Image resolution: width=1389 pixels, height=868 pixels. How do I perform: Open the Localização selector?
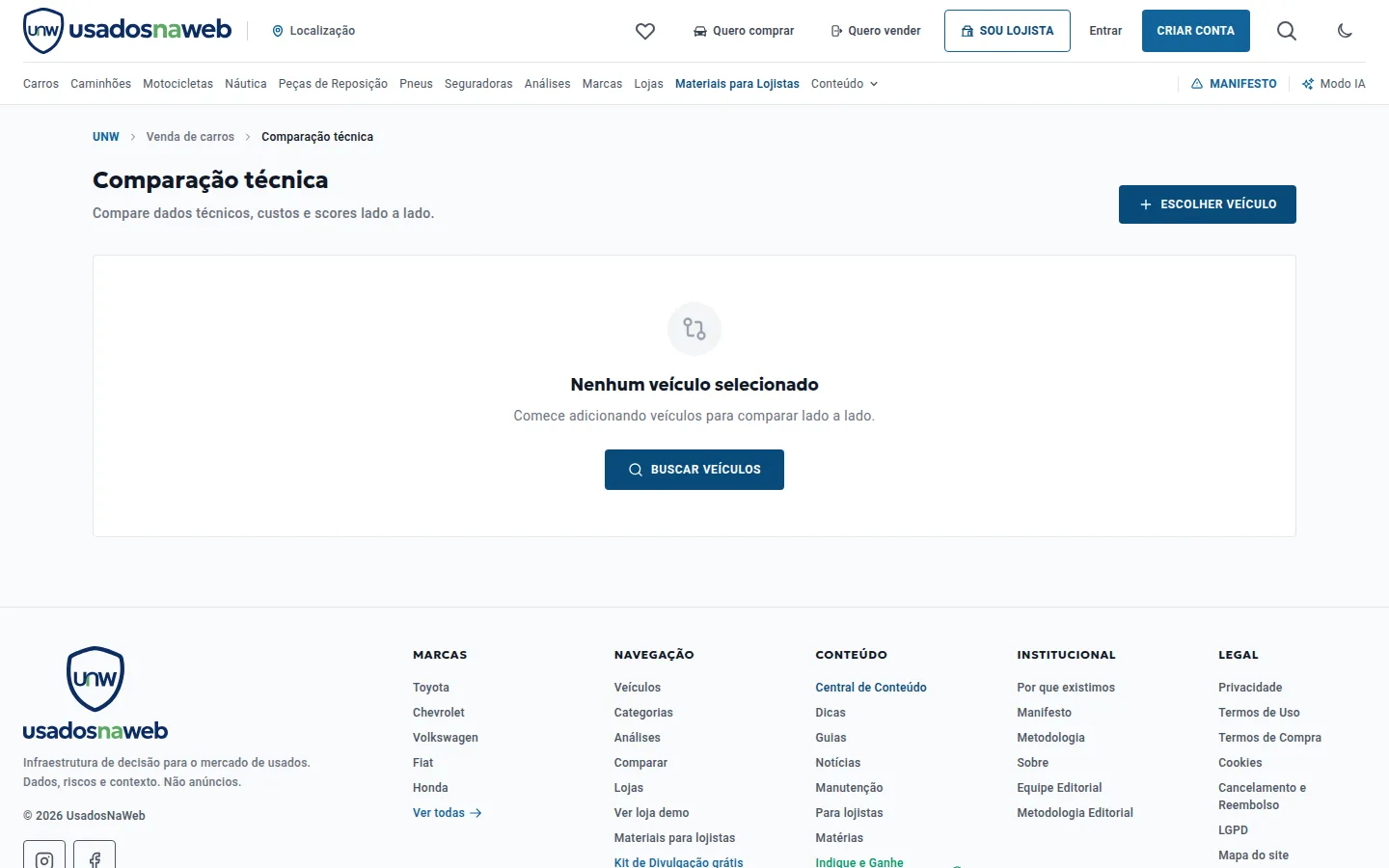(313, 31)
